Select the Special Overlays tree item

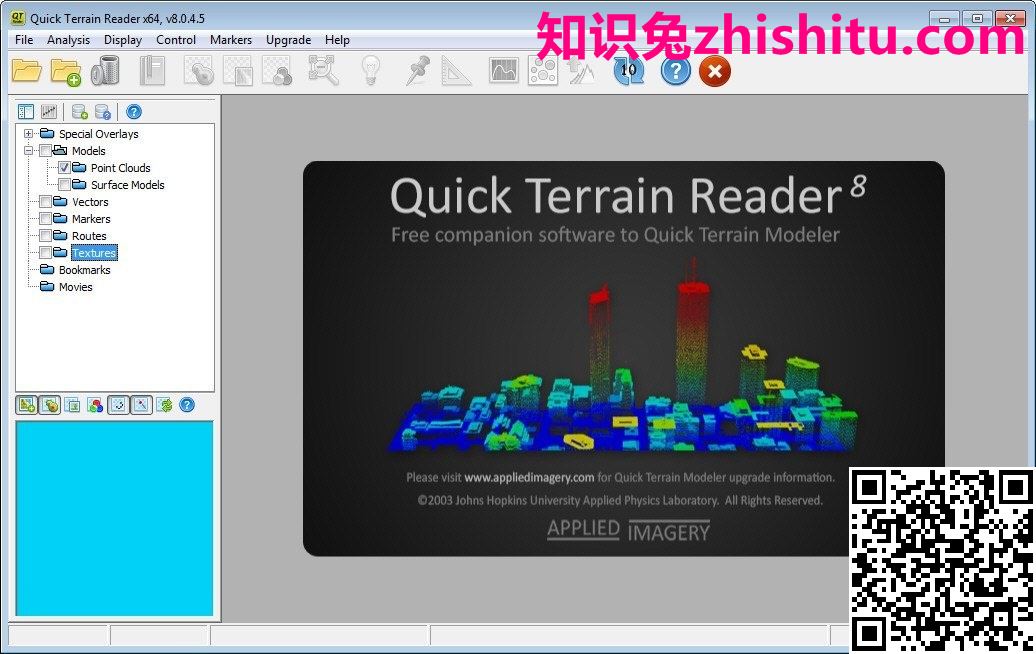tap(98, 134)
